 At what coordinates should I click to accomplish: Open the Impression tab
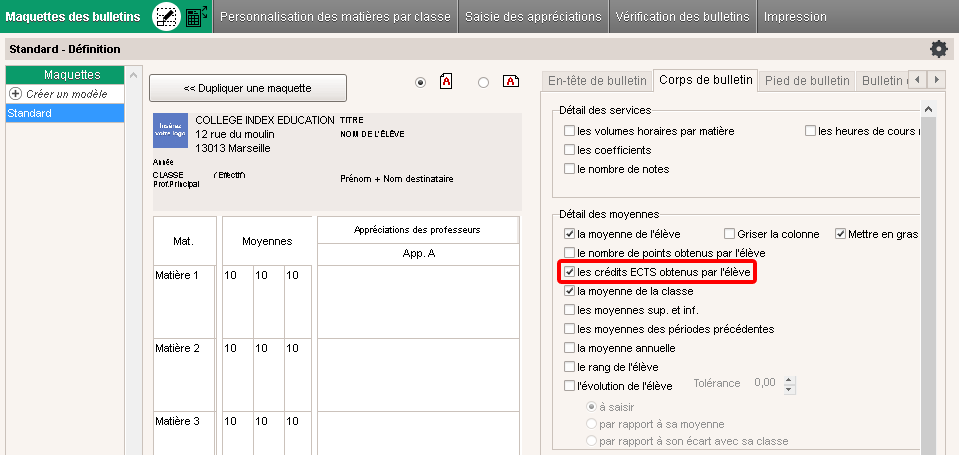(794, 17)
